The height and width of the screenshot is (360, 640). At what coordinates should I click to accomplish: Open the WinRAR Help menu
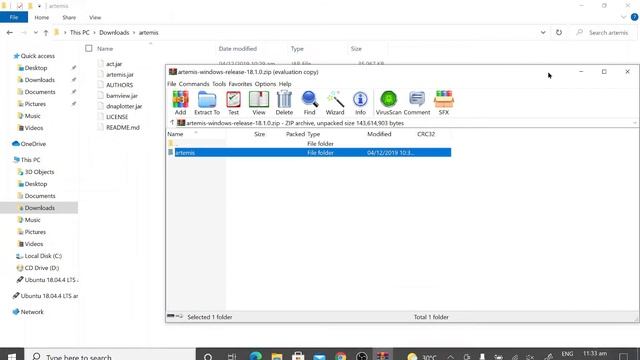coord(285,84)
